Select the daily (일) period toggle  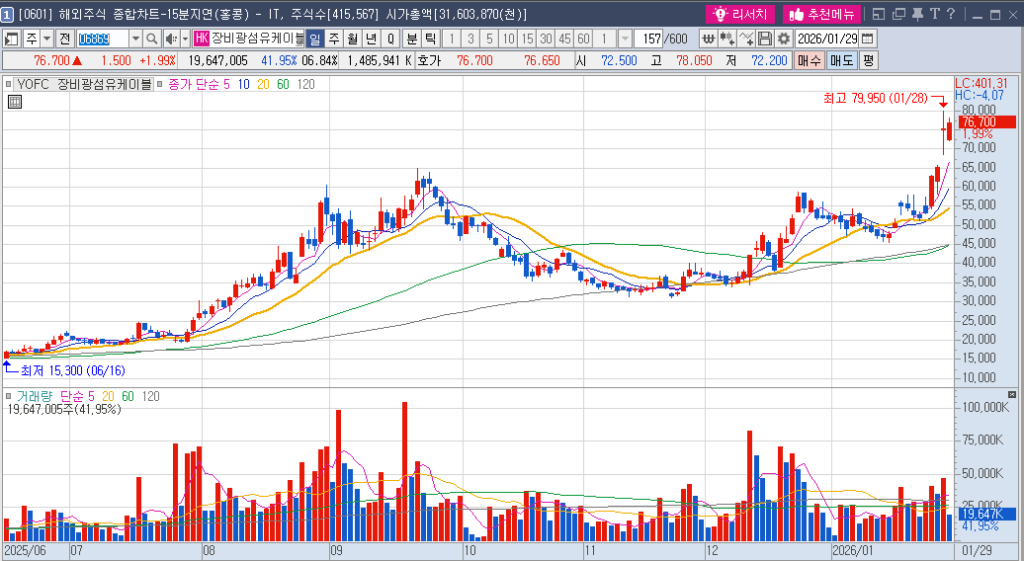click(315, 38)
